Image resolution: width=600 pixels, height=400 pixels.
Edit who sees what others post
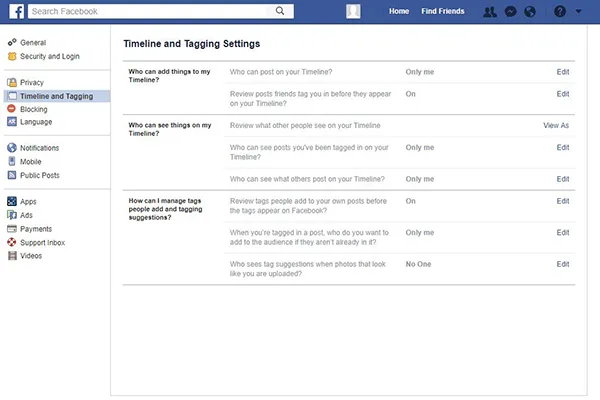tap(562, 179)
